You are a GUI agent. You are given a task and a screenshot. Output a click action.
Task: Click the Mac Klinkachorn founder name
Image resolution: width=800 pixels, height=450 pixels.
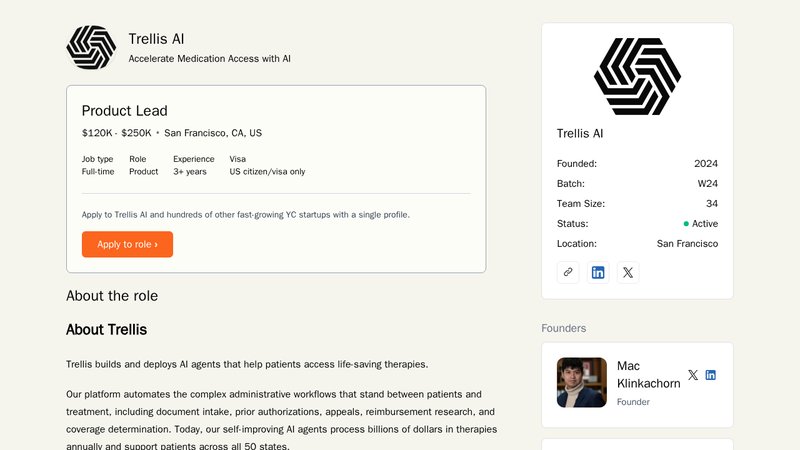pos(648,374)
